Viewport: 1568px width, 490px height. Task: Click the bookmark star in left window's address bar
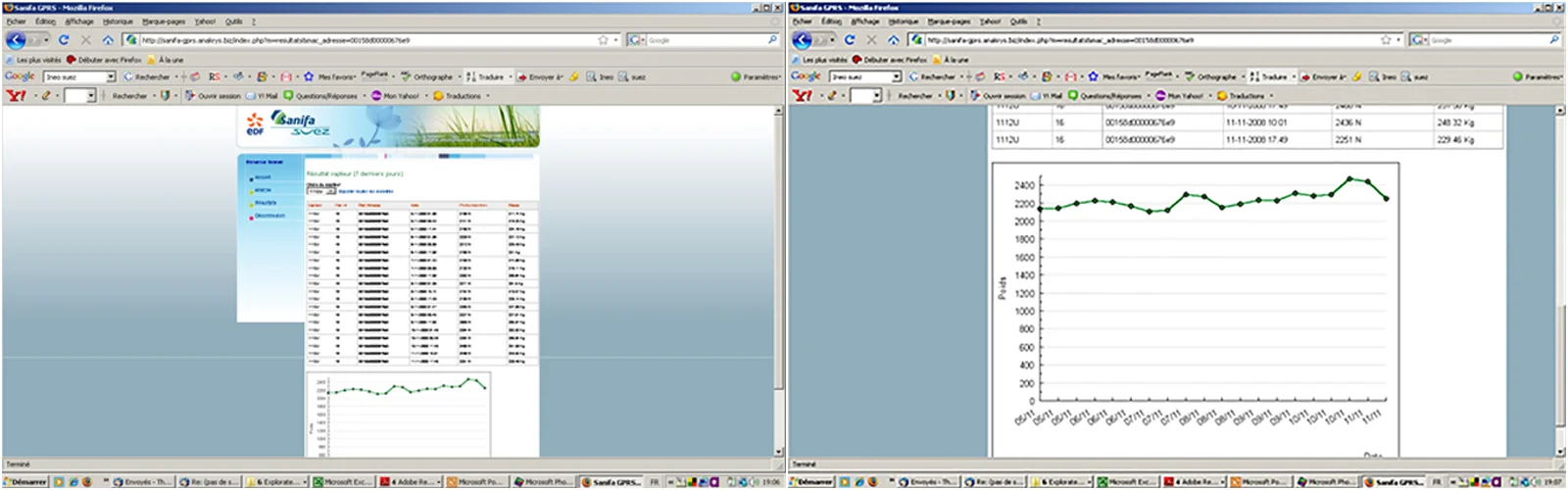click(603, 40)
